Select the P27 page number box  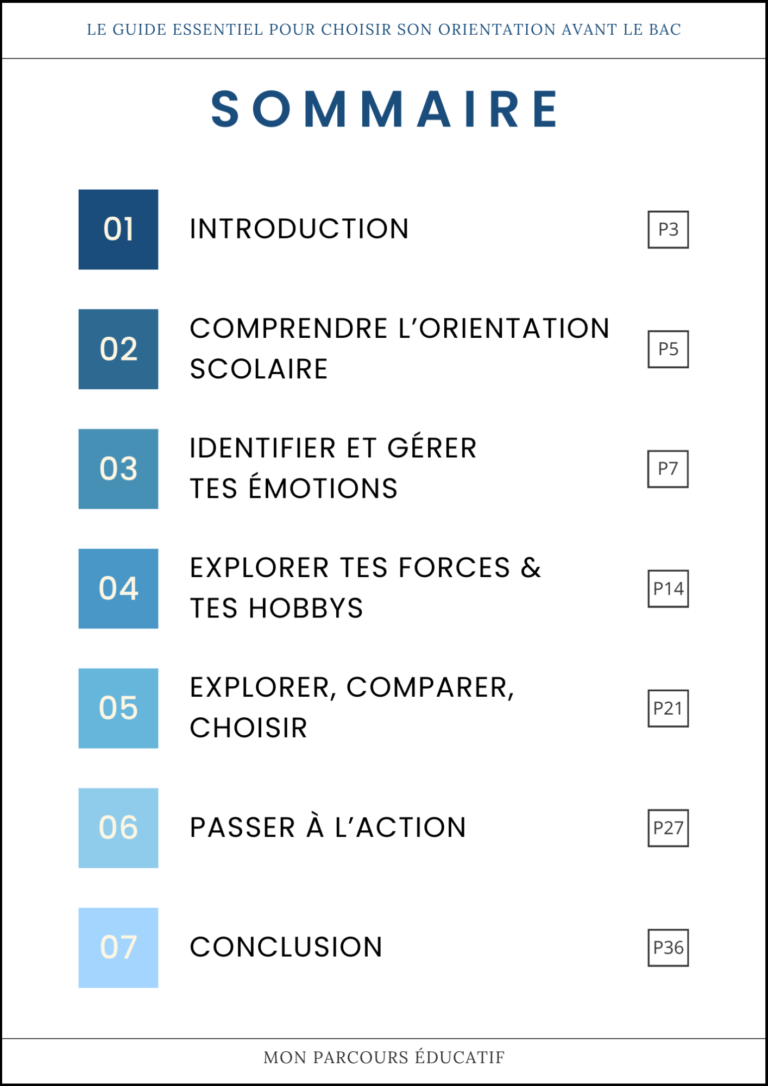click(668, 828)
